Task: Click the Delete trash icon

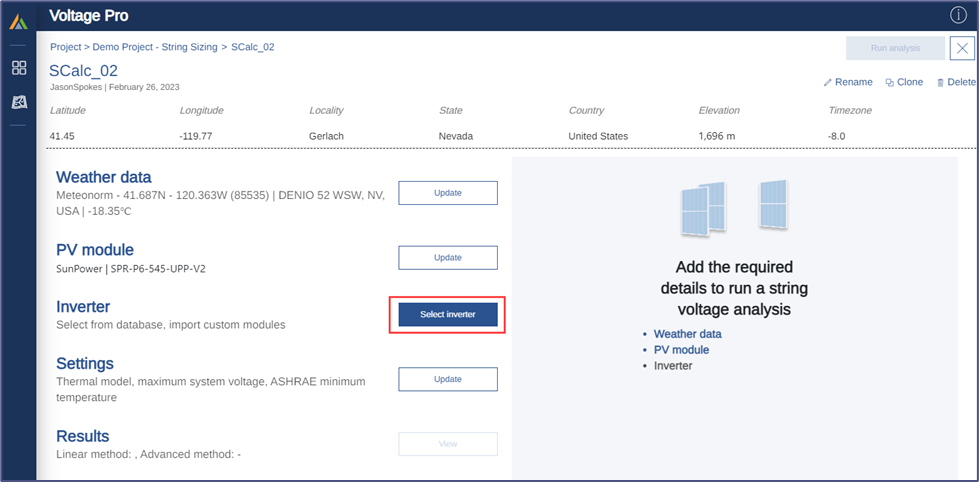Action: [x=940, y=82]
